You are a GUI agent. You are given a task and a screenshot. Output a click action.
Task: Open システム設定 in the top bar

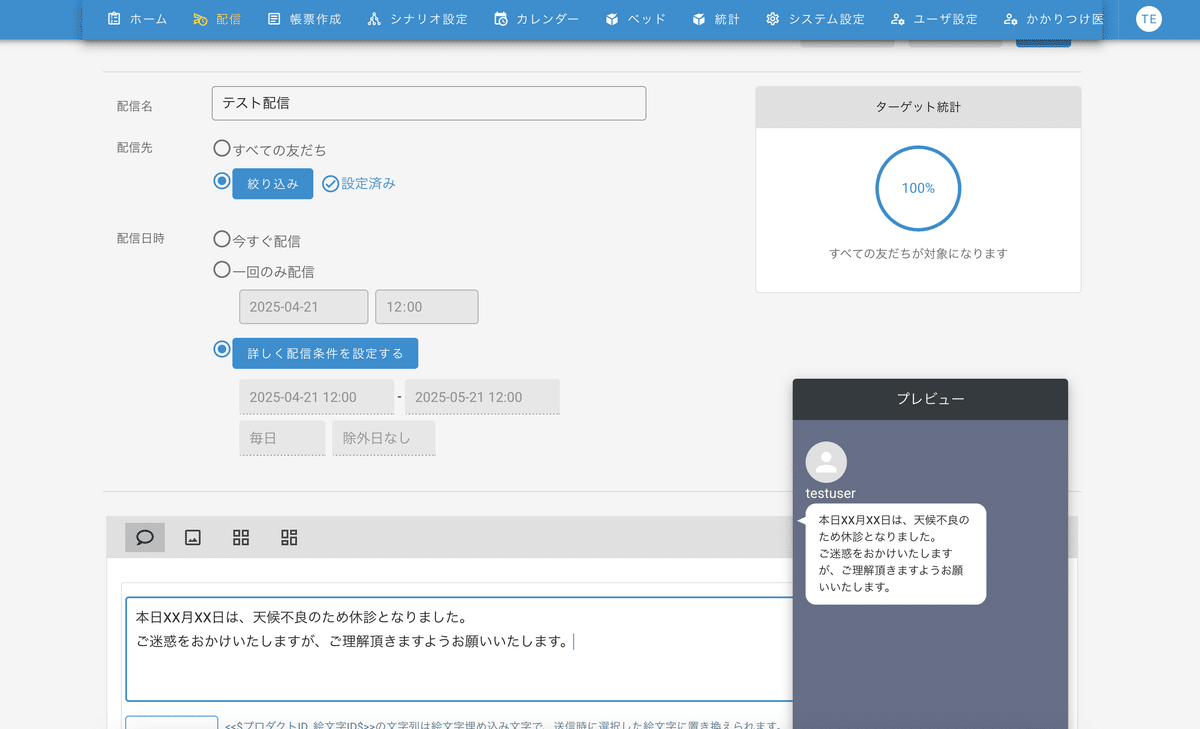814,19
